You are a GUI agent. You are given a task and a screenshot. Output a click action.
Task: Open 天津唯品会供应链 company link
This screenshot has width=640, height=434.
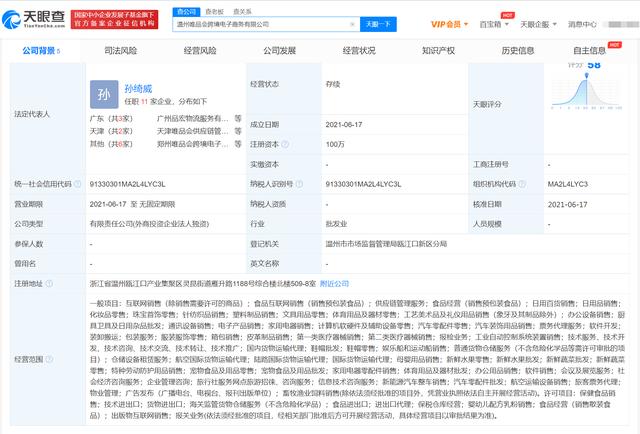click(x=192, y=131)
